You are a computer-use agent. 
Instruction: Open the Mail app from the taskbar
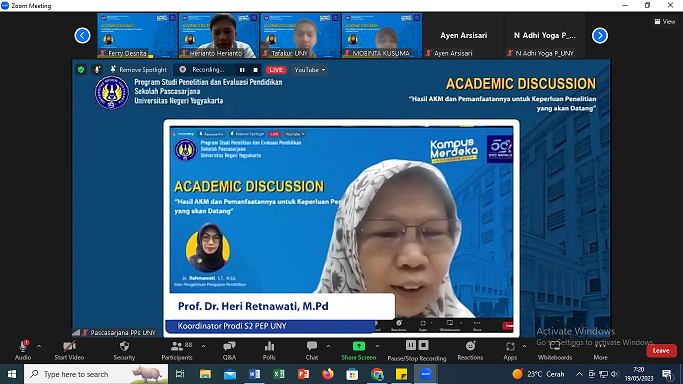pos(230,374)
